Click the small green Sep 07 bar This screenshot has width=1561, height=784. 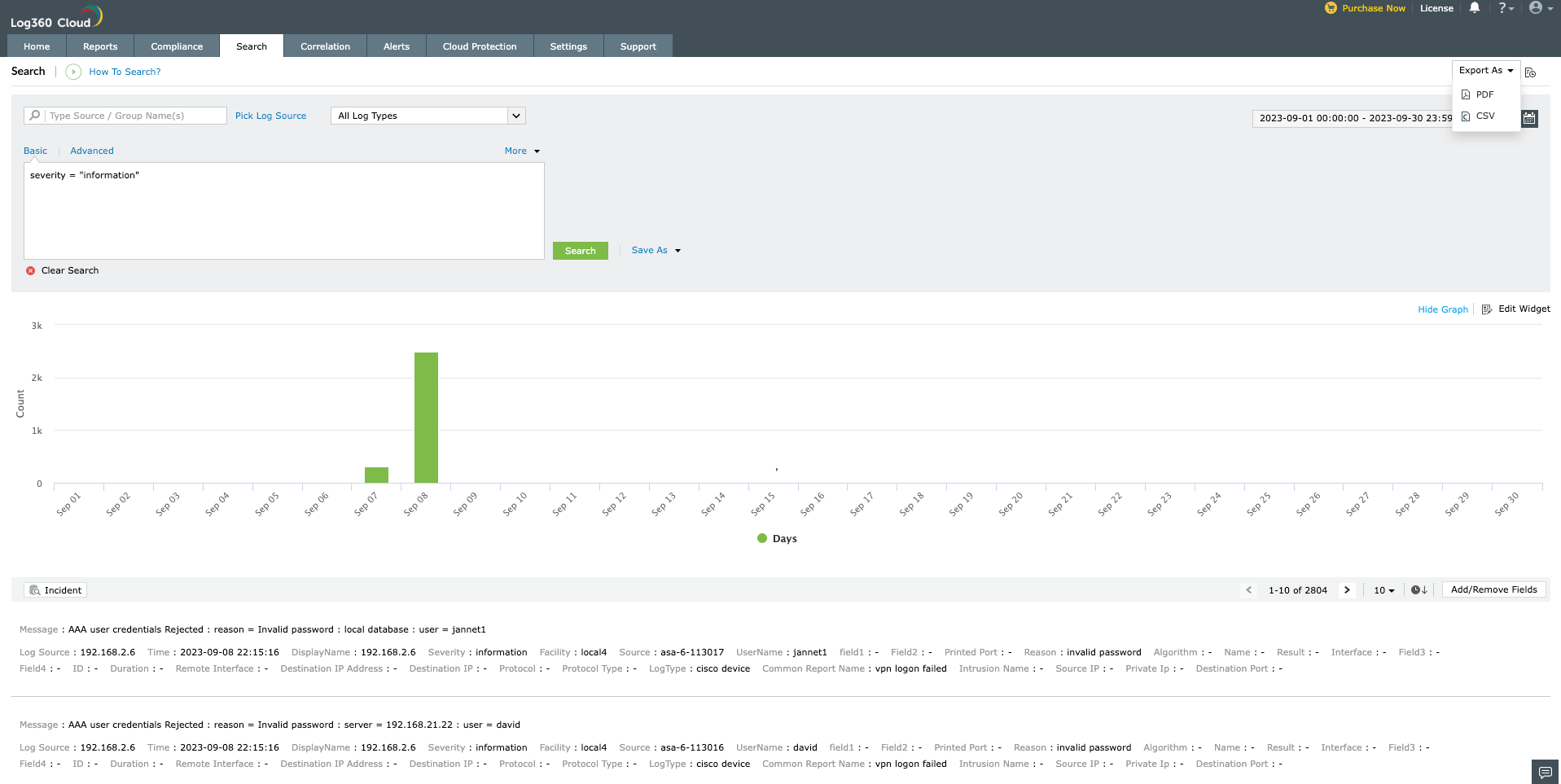click(x=376, y=475)
